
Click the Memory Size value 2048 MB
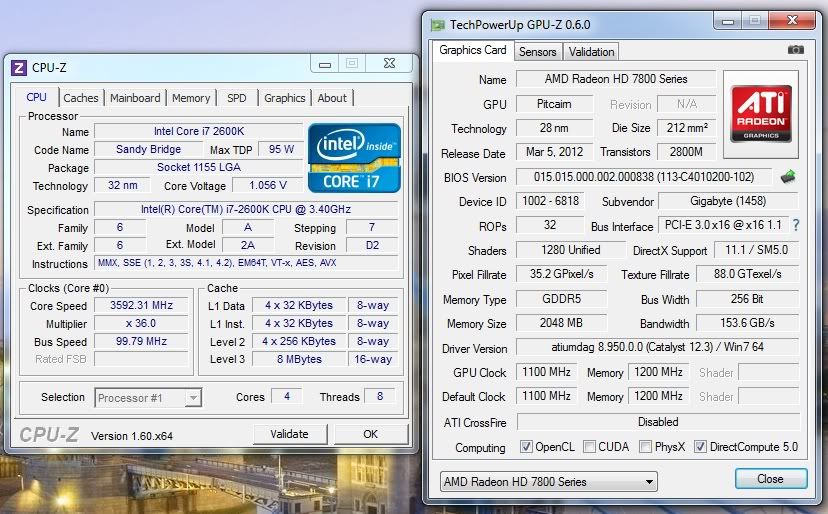(561, 323)
